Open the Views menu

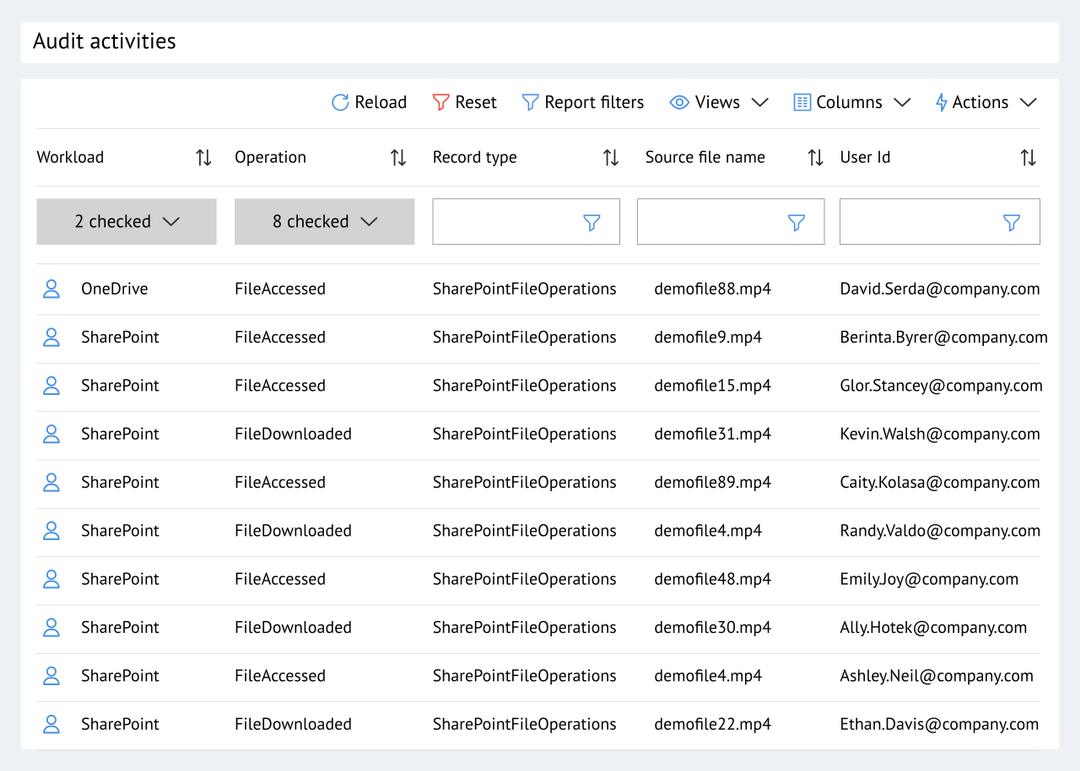point(718,102)
